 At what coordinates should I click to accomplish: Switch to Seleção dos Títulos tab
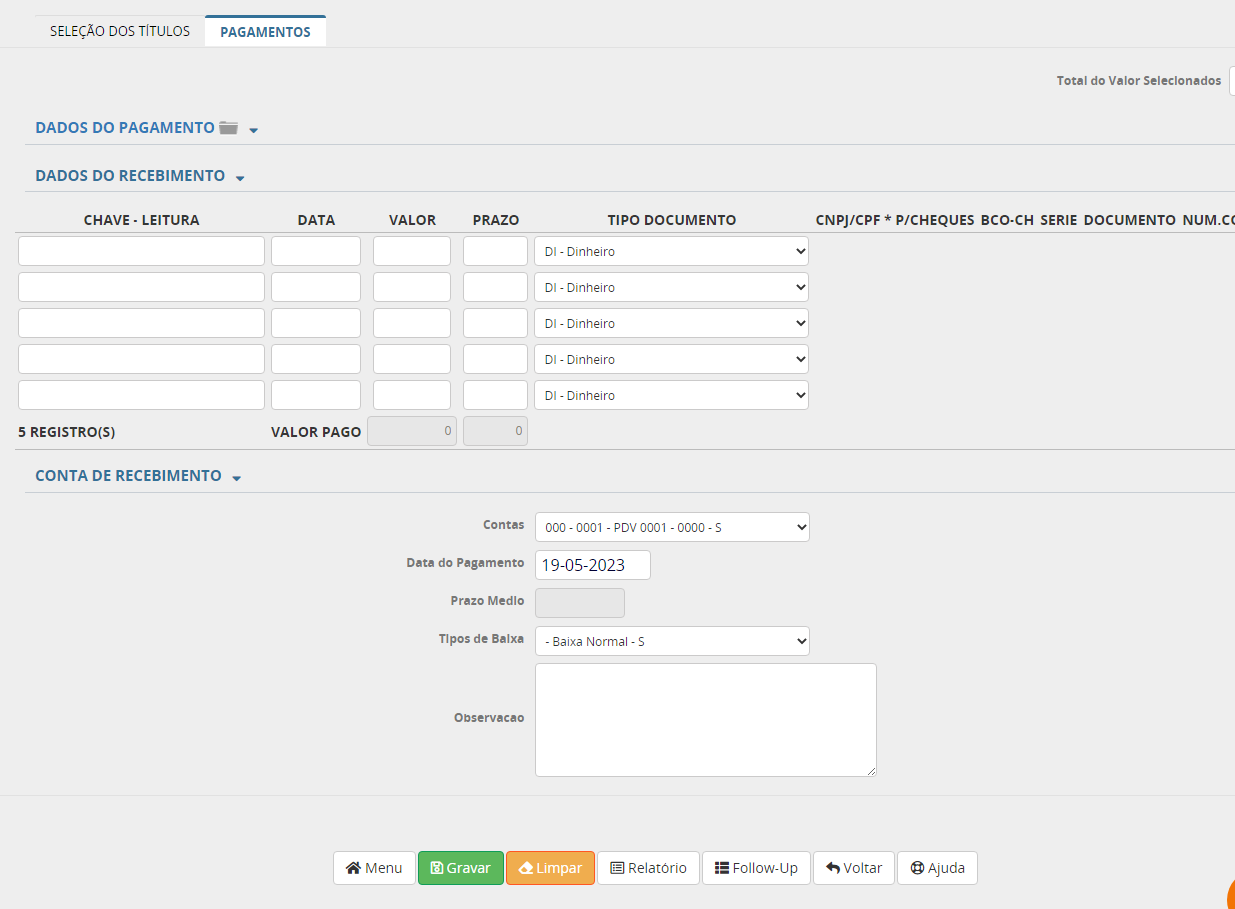[x=120, y=31]
